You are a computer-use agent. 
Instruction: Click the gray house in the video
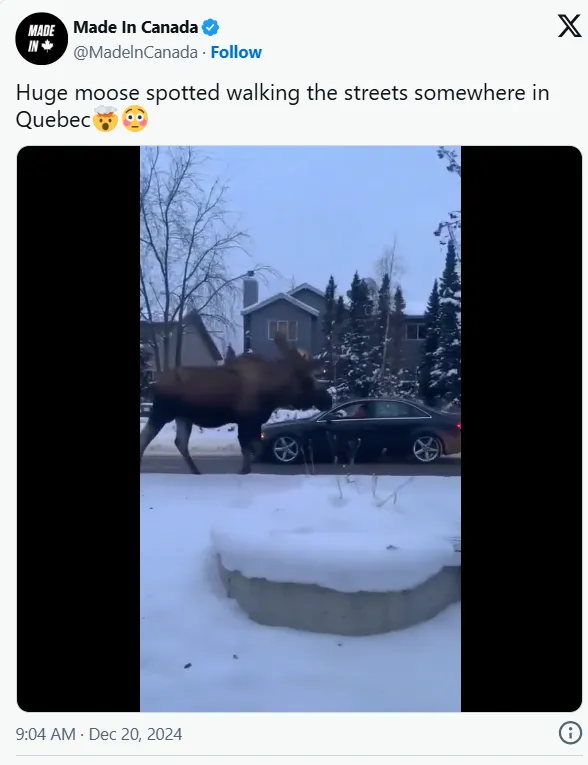coord(284,320)
